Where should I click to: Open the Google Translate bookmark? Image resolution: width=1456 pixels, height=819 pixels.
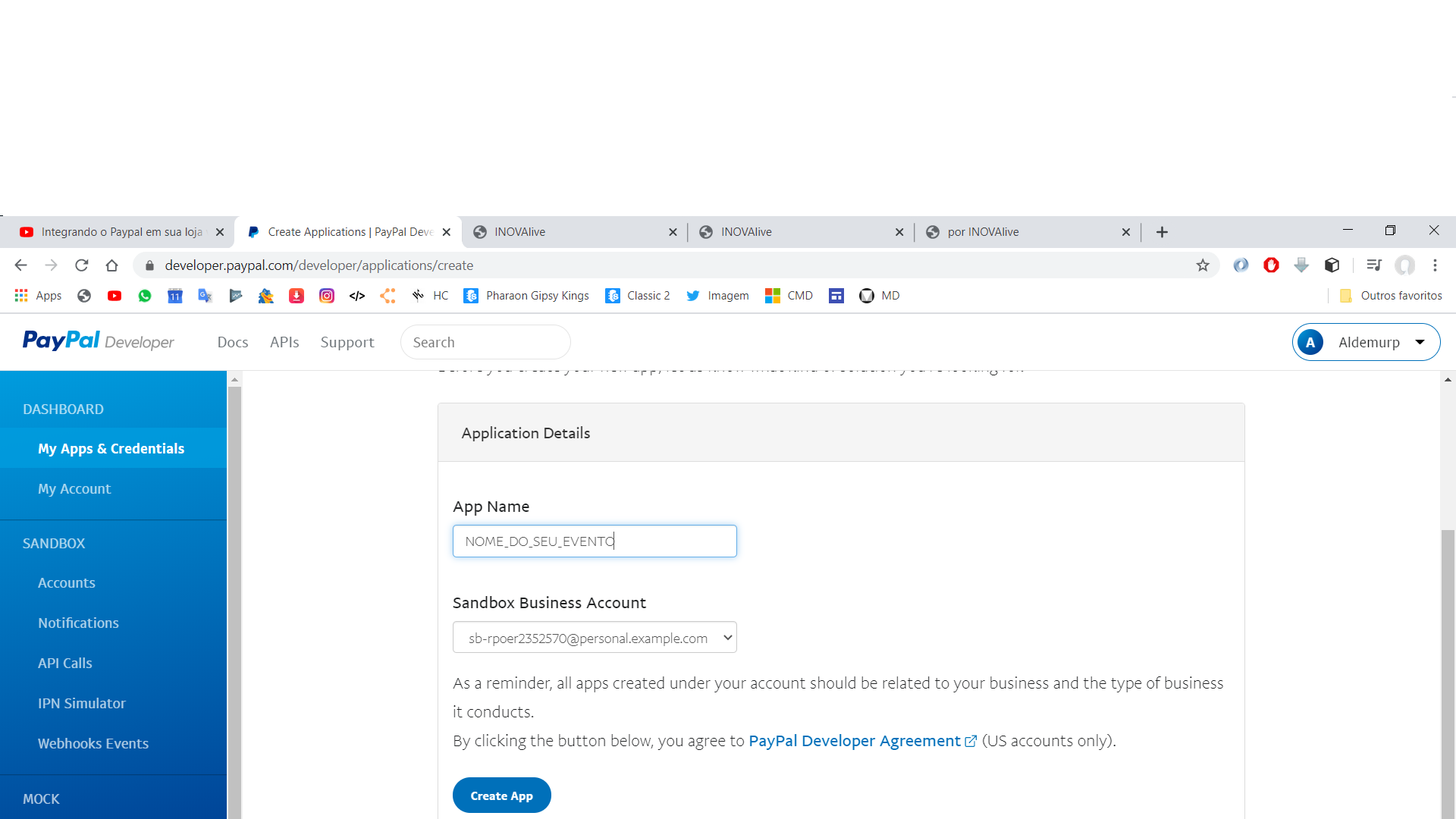click(x=205, y=296)
